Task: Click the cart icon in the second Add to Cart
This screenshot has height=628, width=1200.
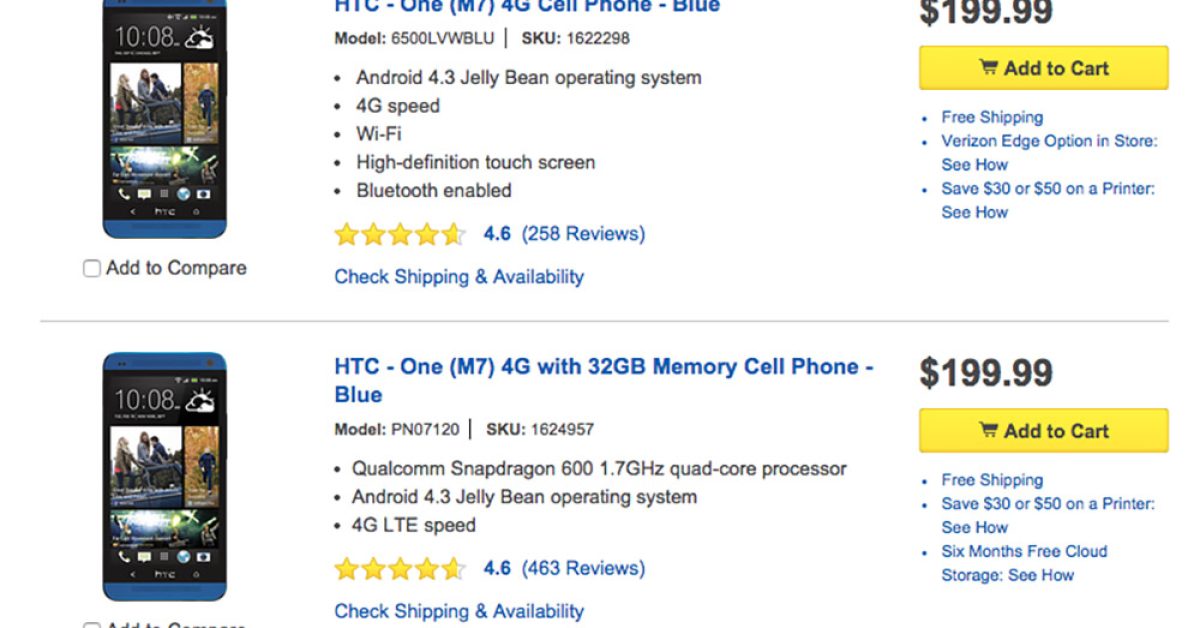Action: (x=988, y=431)
